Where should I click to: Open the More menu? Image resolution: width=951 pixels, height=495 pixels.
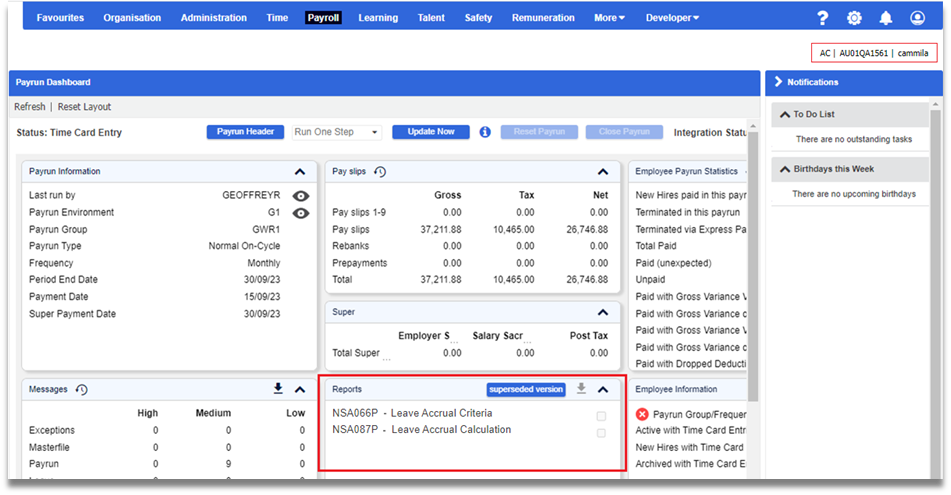click(x=609, y=18)
